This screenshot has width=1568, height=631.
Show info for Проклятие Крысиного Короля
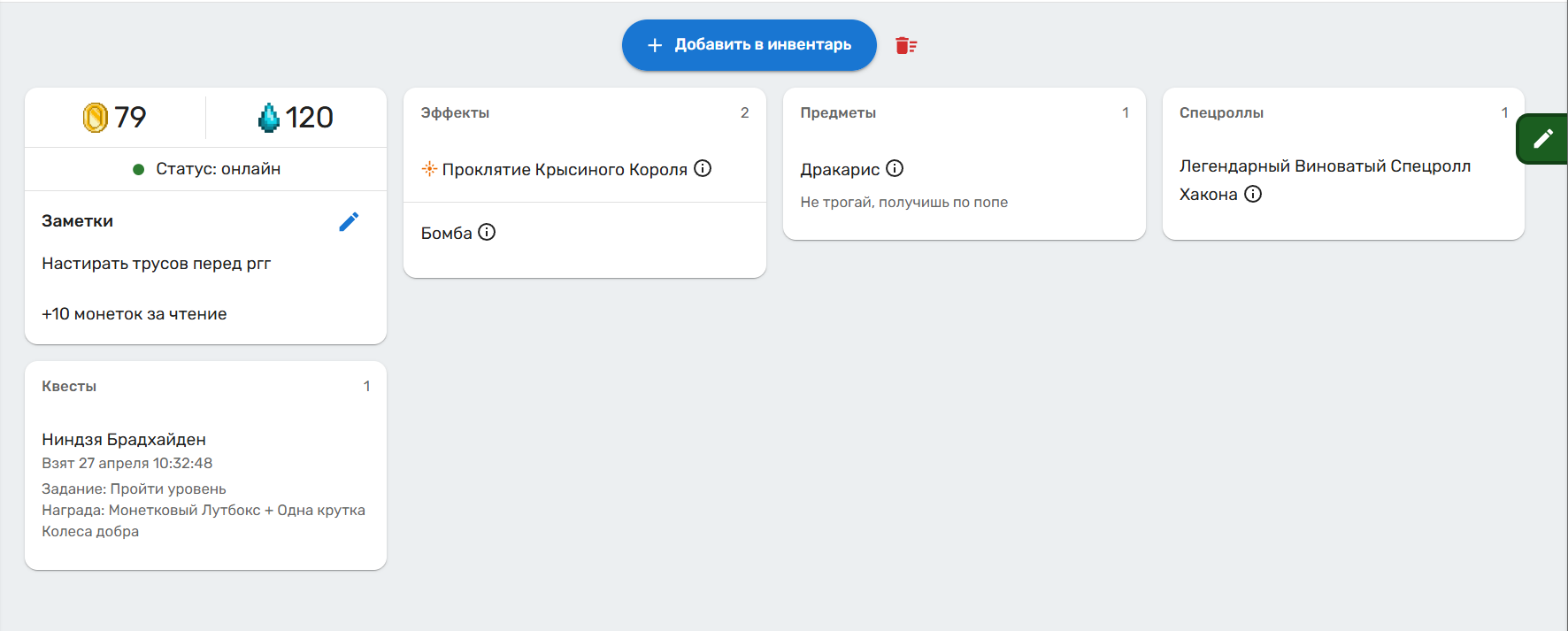click(703, 168)
